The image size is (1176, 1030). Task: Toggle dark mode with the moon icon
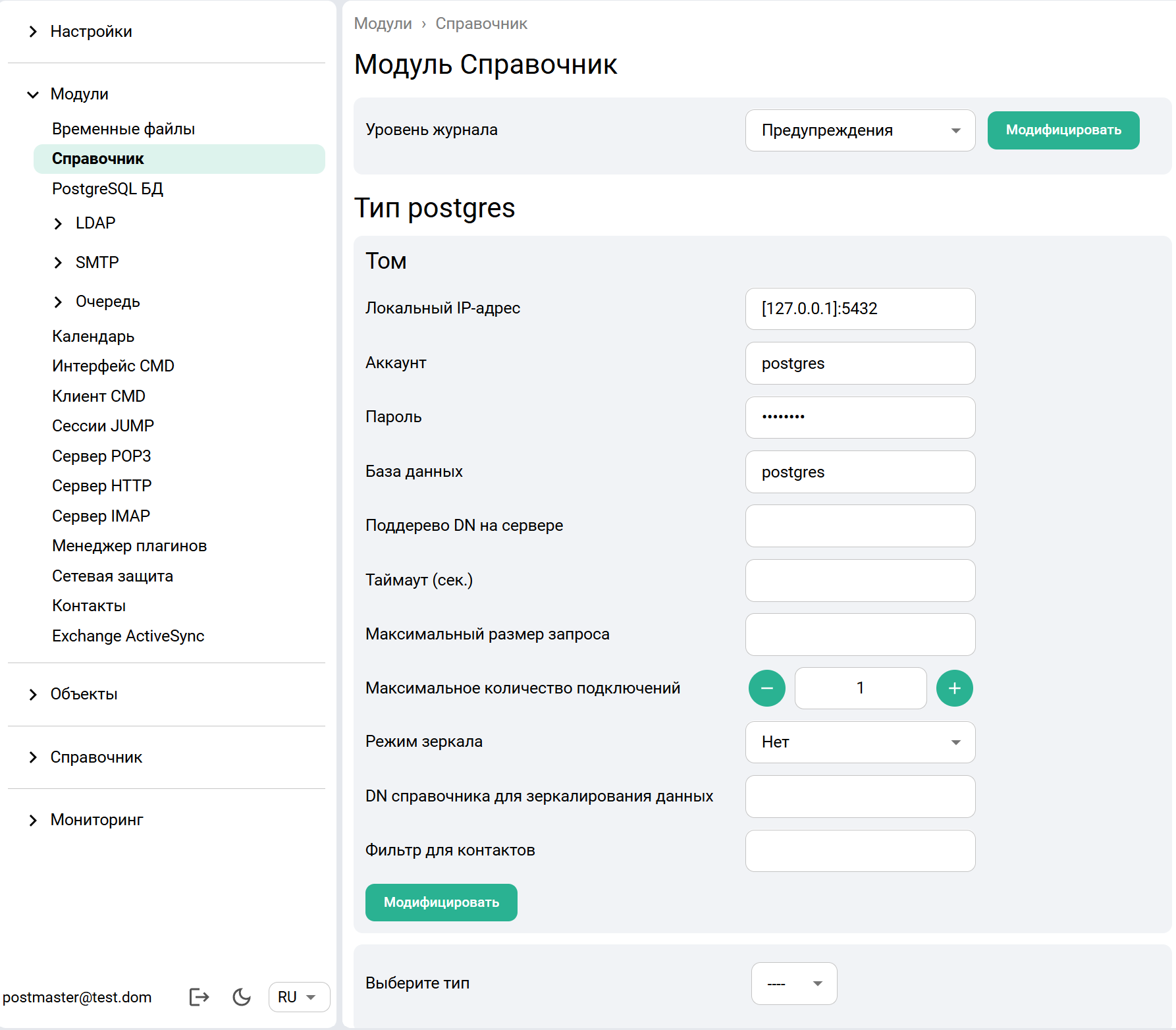point(242,997)
